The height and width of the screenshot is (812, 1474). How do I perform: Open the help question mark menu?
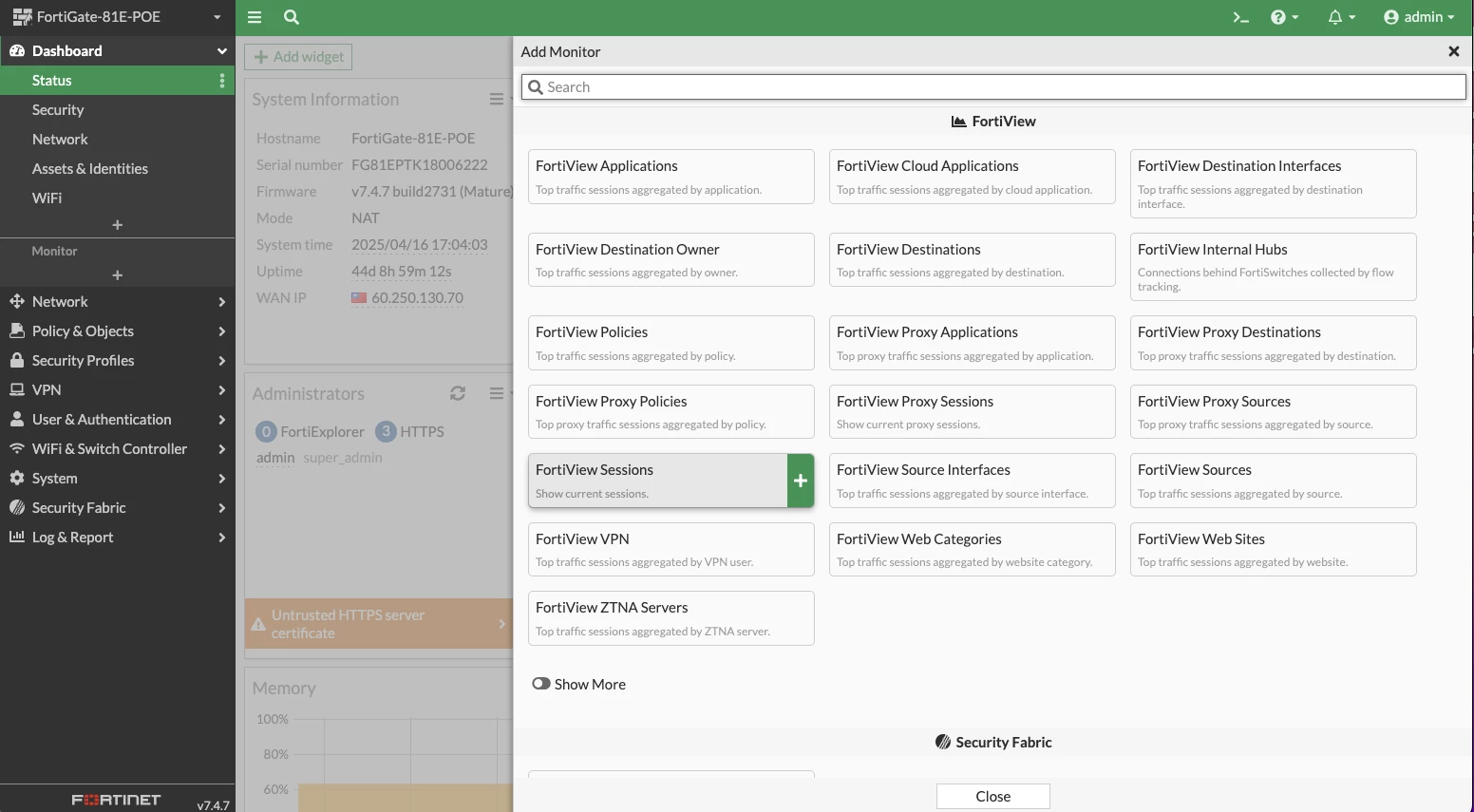(1284, 17)
